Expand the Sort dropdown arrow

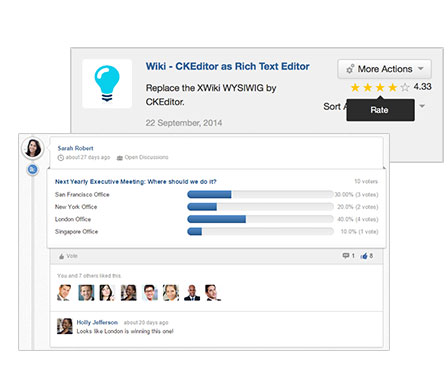(x=422, y=106)
